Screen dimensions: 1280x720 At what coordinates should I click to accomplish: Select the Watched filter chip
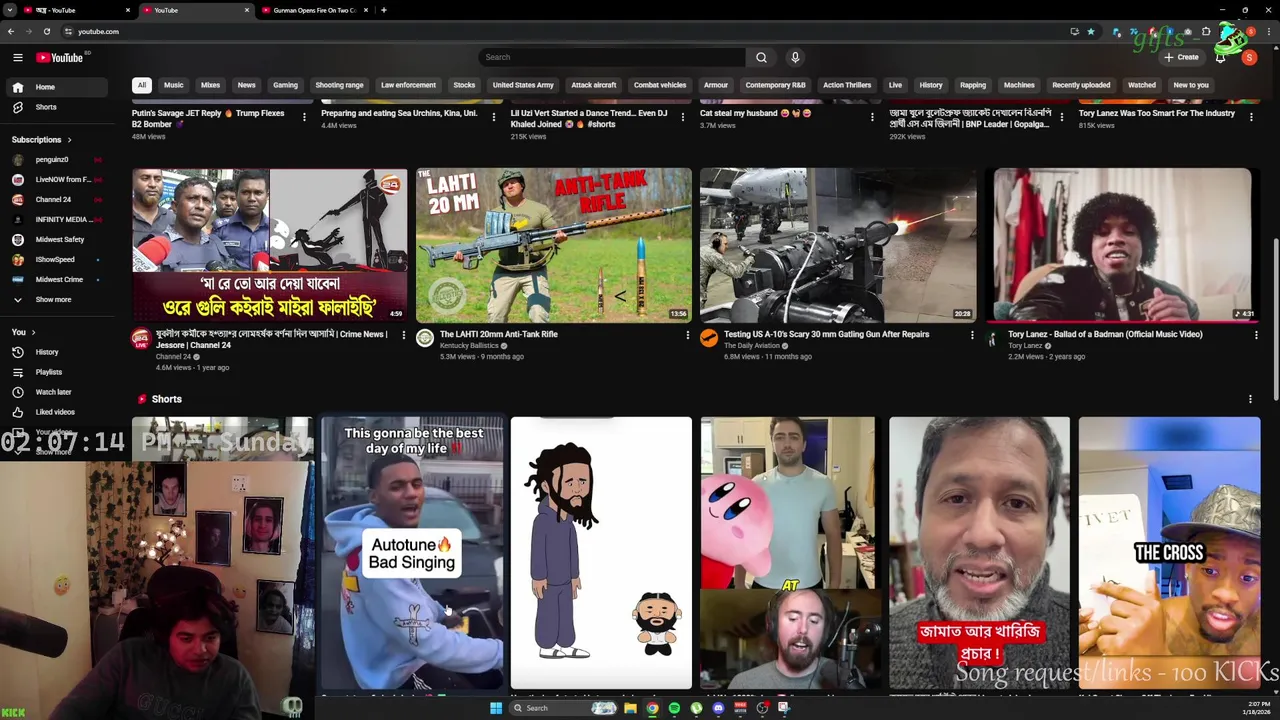1142,85
